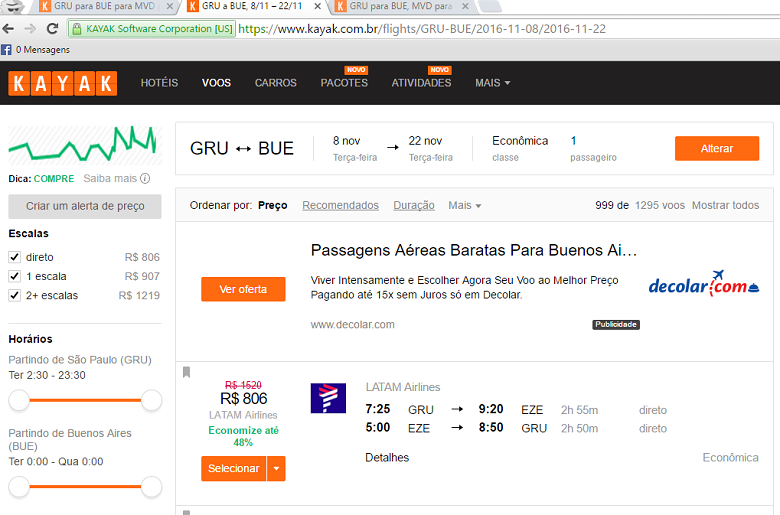
Task: Sort results by Recomendados
Action: tap(340, 206)
